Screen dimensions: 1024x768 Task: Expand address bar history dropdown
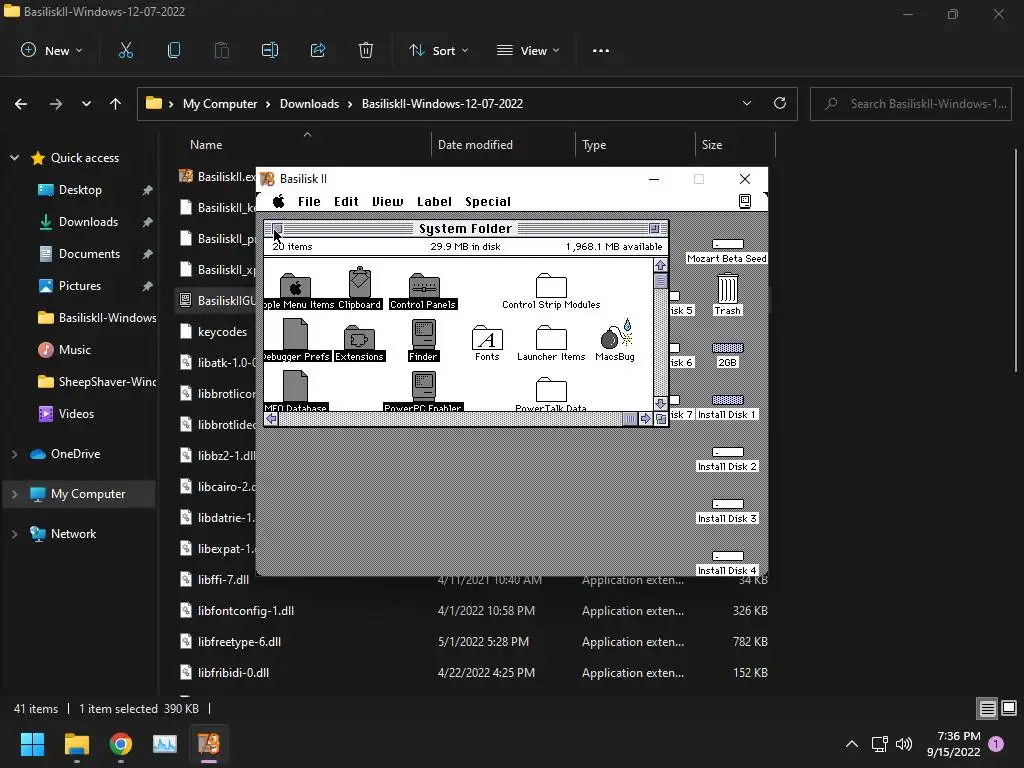click(746, 103)
